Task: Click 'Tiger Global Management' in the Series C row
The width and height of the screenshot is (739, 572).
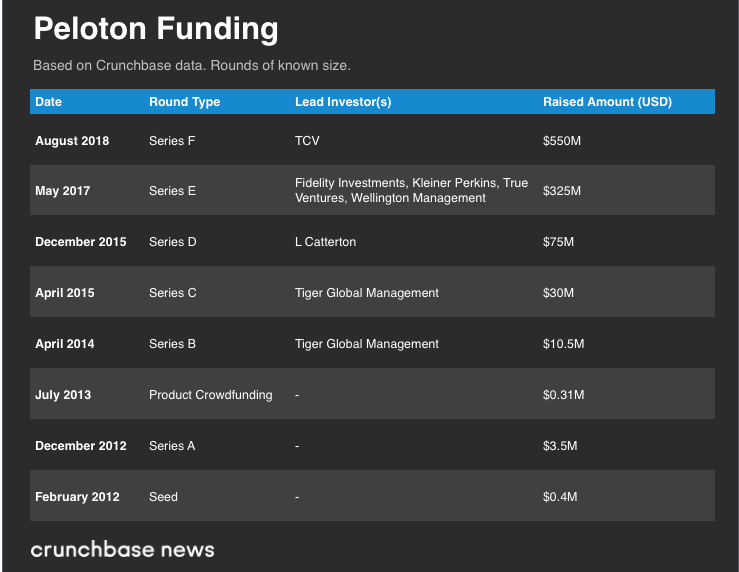Action: tap(367, 293)
